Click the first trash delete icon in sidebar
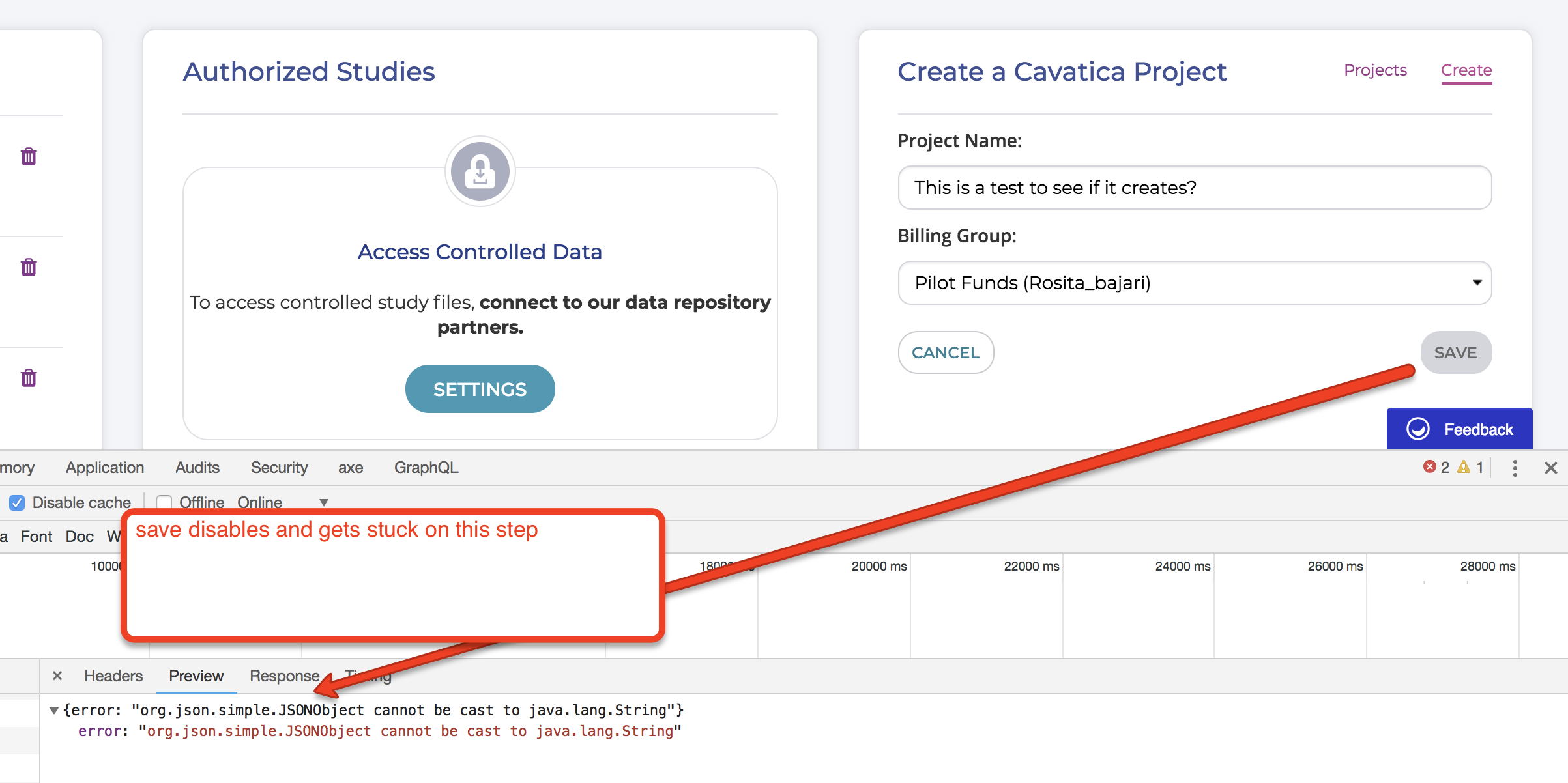 coord(28,156)
